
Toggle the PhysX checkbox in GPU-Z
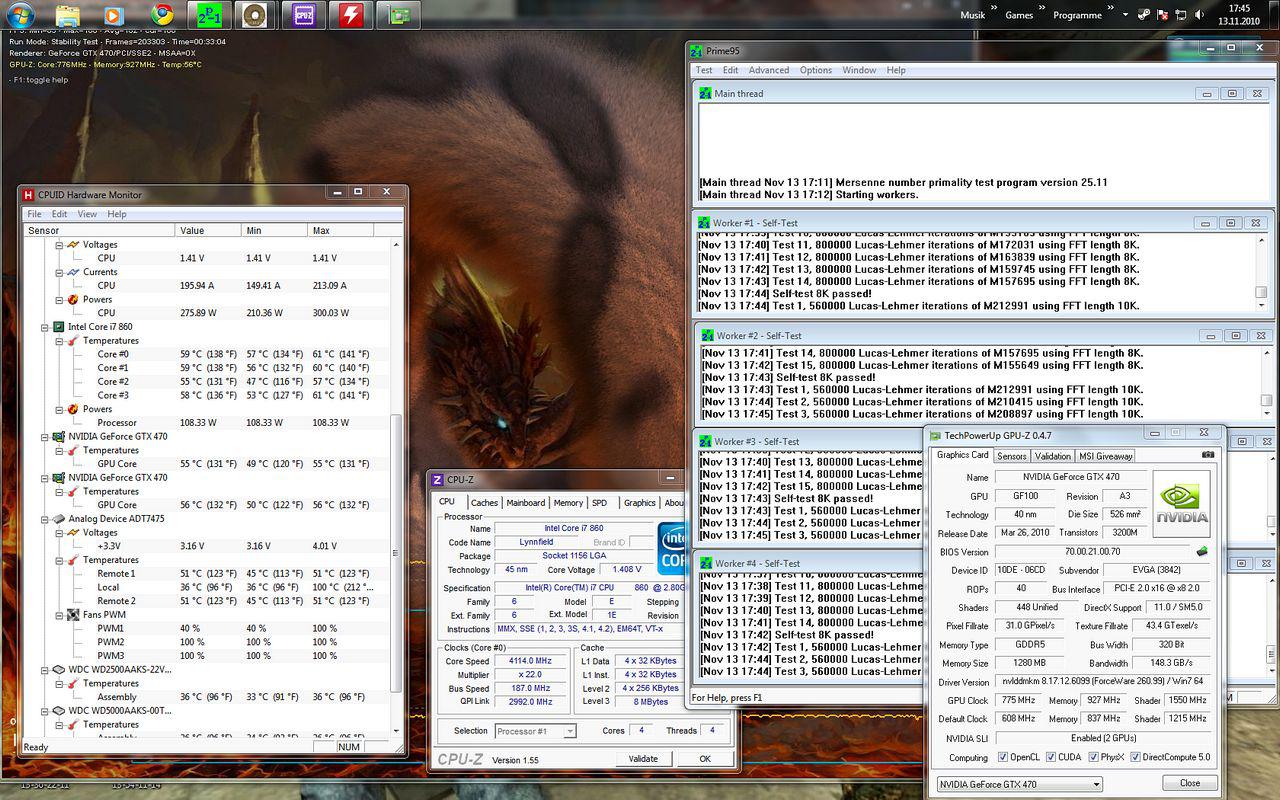click(1094, 757)
